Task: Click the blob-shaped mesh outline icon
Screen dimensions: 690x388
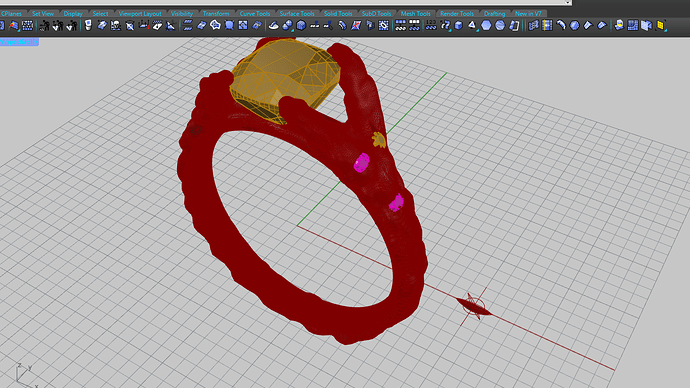Action: (215, 26)
